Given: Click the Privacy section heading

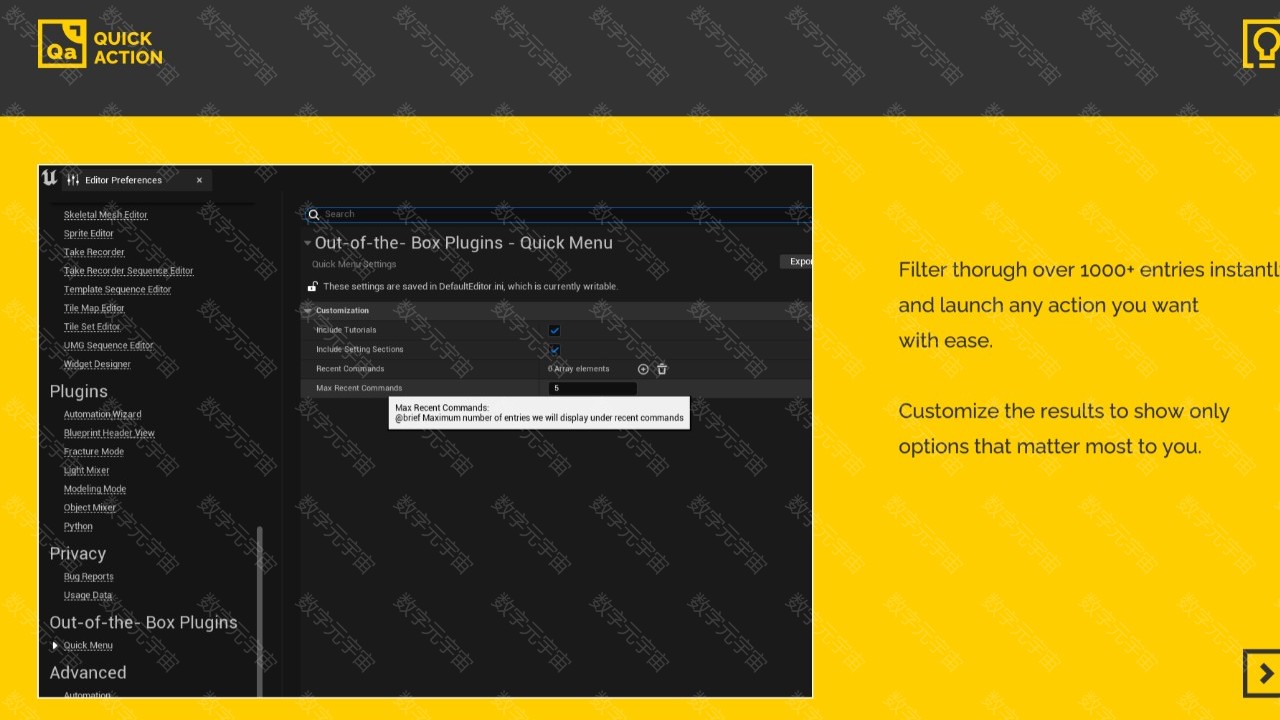Looking at the screenshot, I should click(78, 554).
